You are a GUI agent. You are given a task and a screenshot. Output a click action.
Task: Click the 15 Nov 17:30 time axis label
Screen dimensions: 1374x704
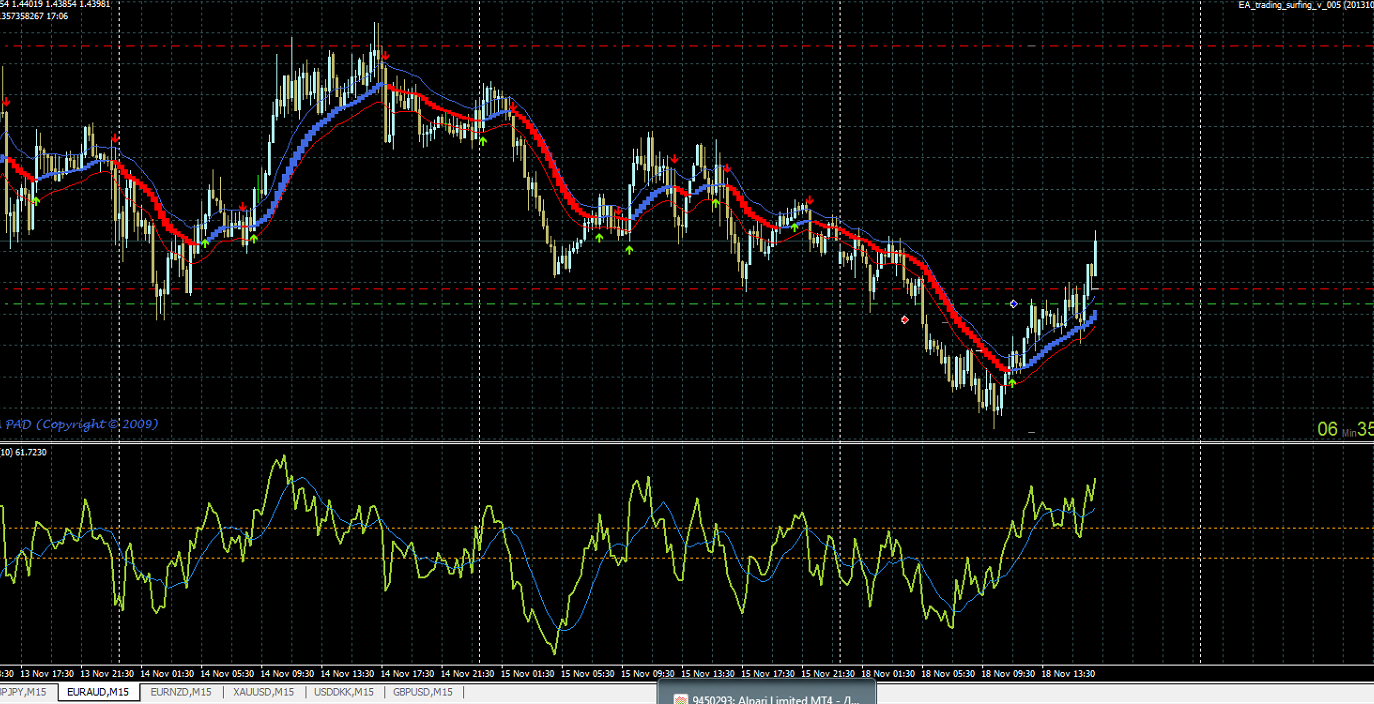coord(769,673)
